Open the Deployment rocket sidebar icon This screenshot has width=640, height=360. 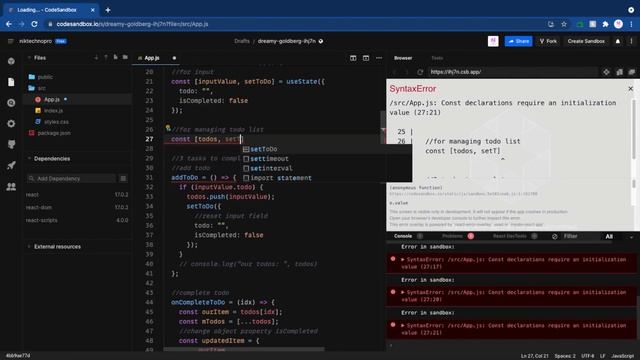(x=11, y=165)
